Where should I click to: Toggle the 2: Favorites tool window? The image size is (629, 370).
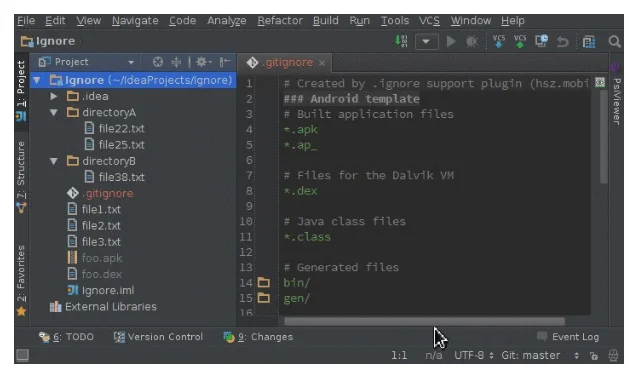pos(21,280)
